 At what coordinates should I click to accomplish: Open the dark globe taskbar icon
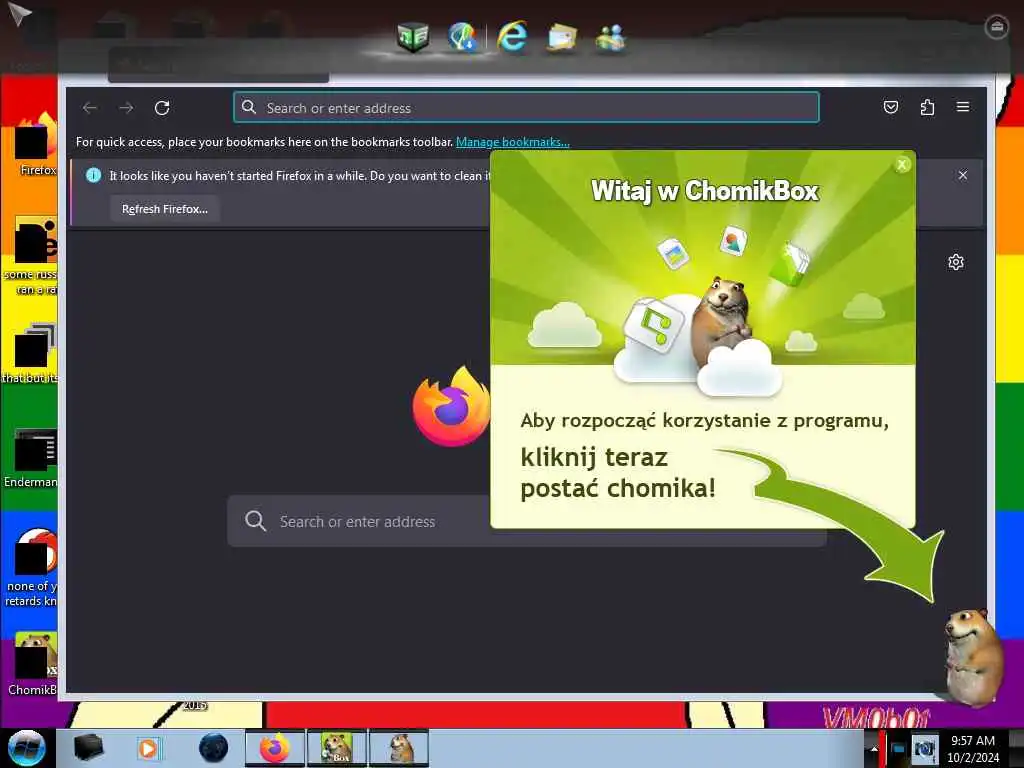click(214, 748)
